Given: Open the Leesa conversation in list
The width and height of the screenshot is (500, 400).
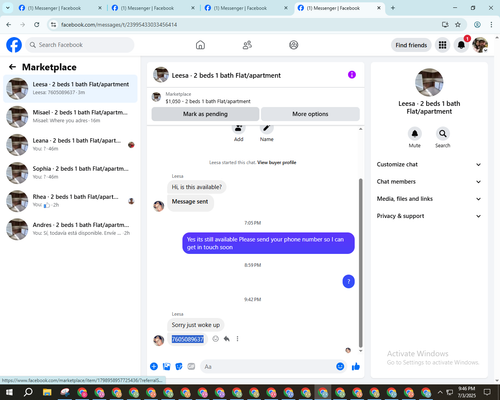Looking at the screenshot, I should coord(70,89).
